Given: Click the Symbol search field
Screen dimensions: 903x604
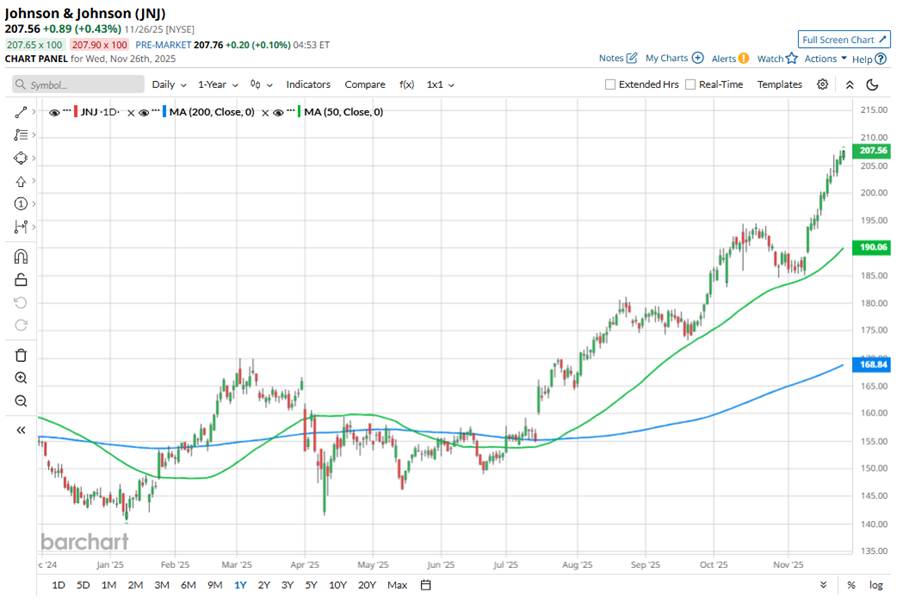Looking at the screenshot, I should [x=77, y=85].
